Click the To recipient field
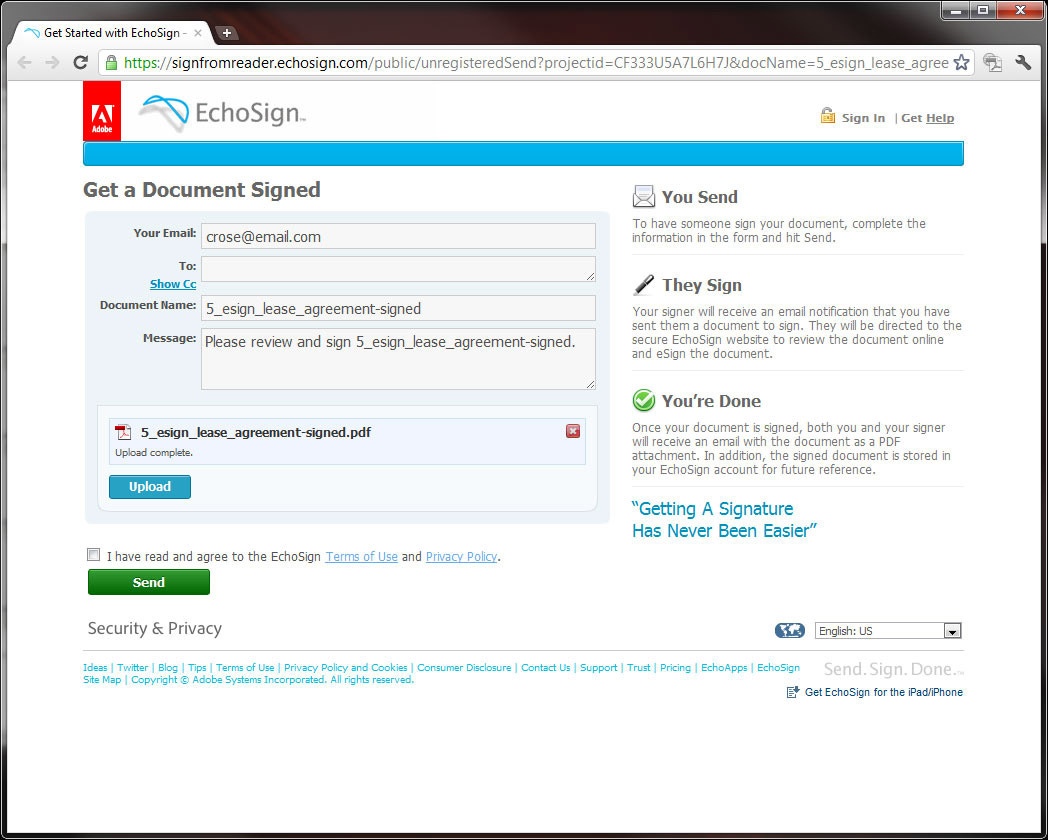1048x840 pixels. (x=398, y=269)
